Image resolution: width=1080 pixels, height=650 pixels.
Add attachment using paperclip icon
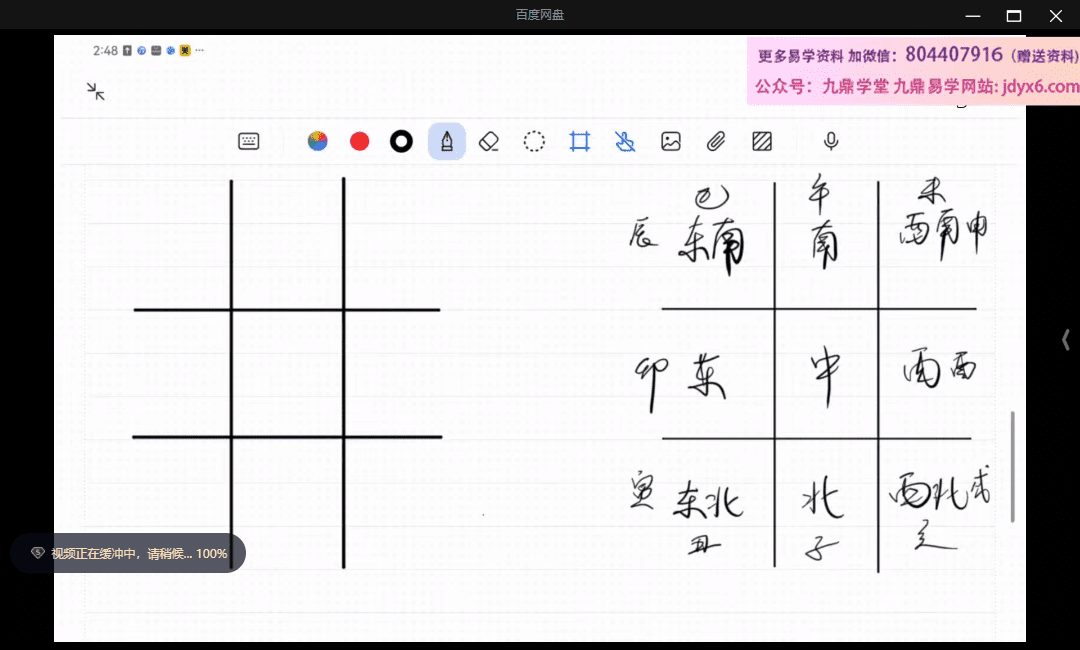(x=716, y=142)
